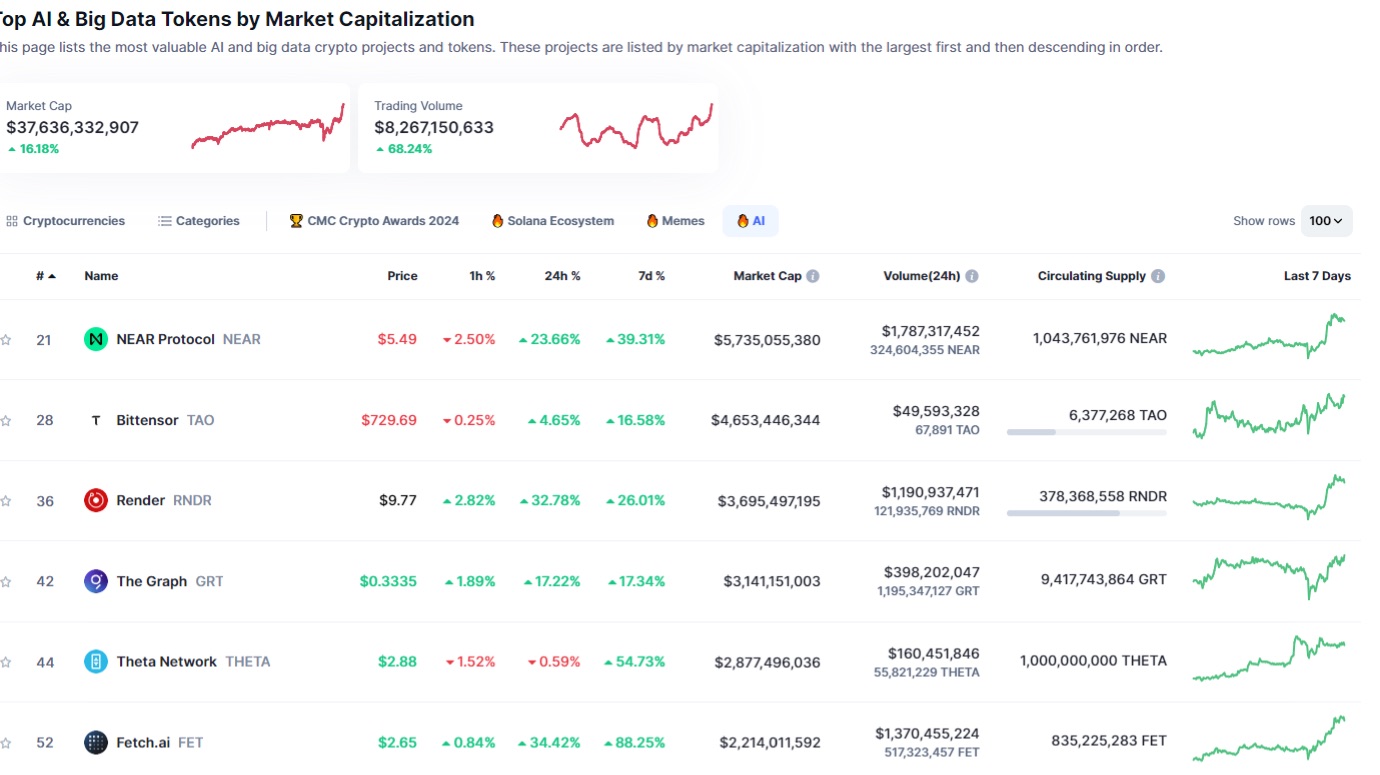Toggle watchlist star for Bittensor

click(x=6, y=421)
